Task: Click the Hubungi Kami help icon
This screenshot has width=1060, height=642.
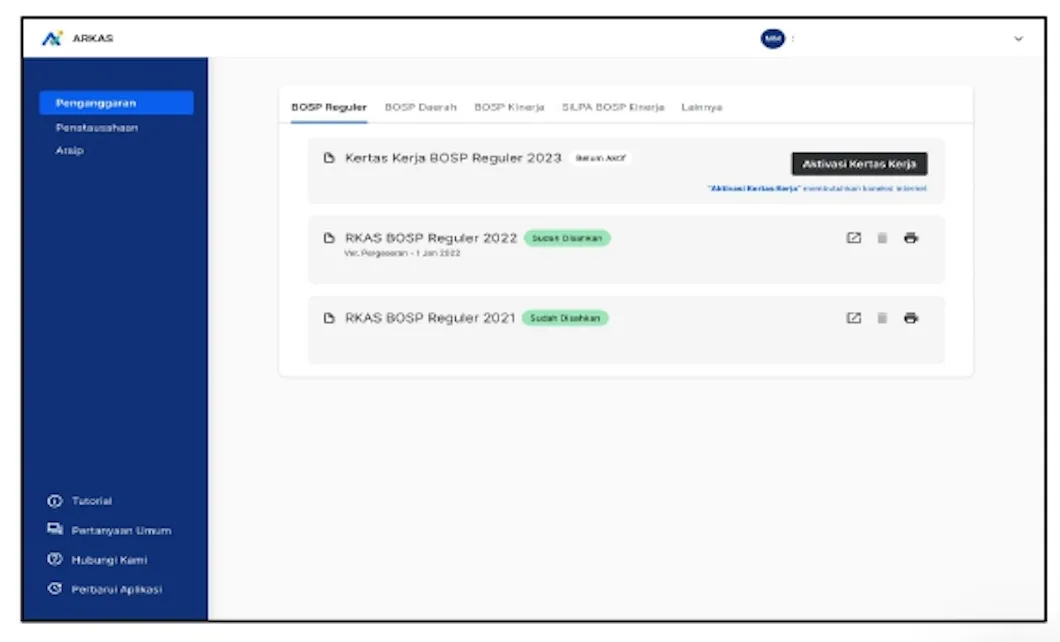Action: [55, 559]
